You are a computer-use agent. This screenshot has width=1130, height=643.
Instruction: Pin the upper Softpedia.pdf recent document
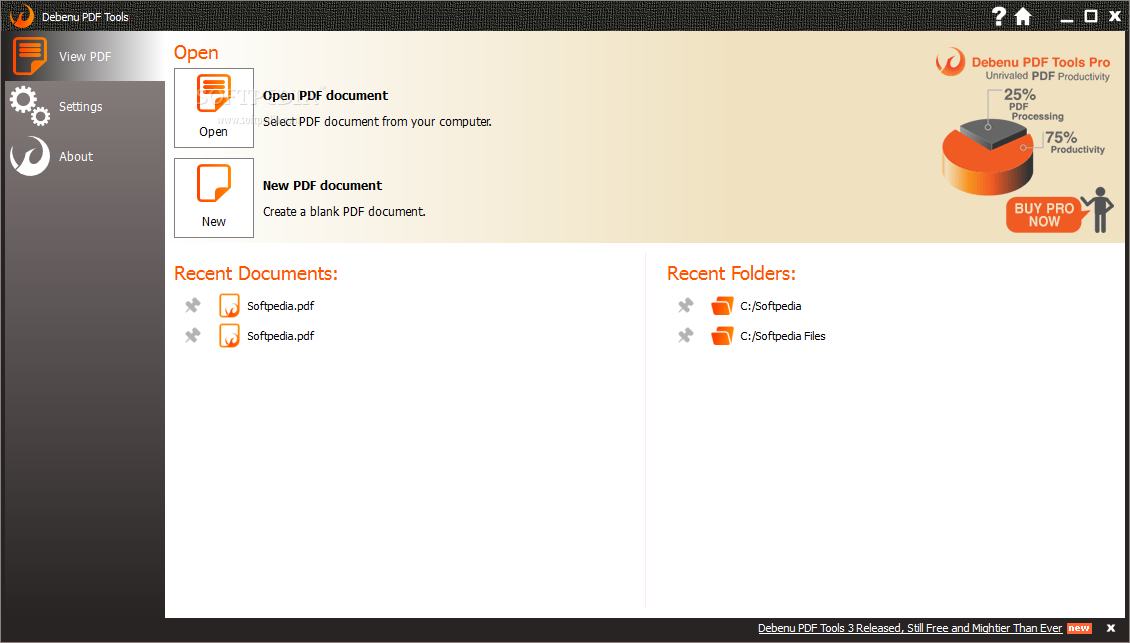pos(192,306)
